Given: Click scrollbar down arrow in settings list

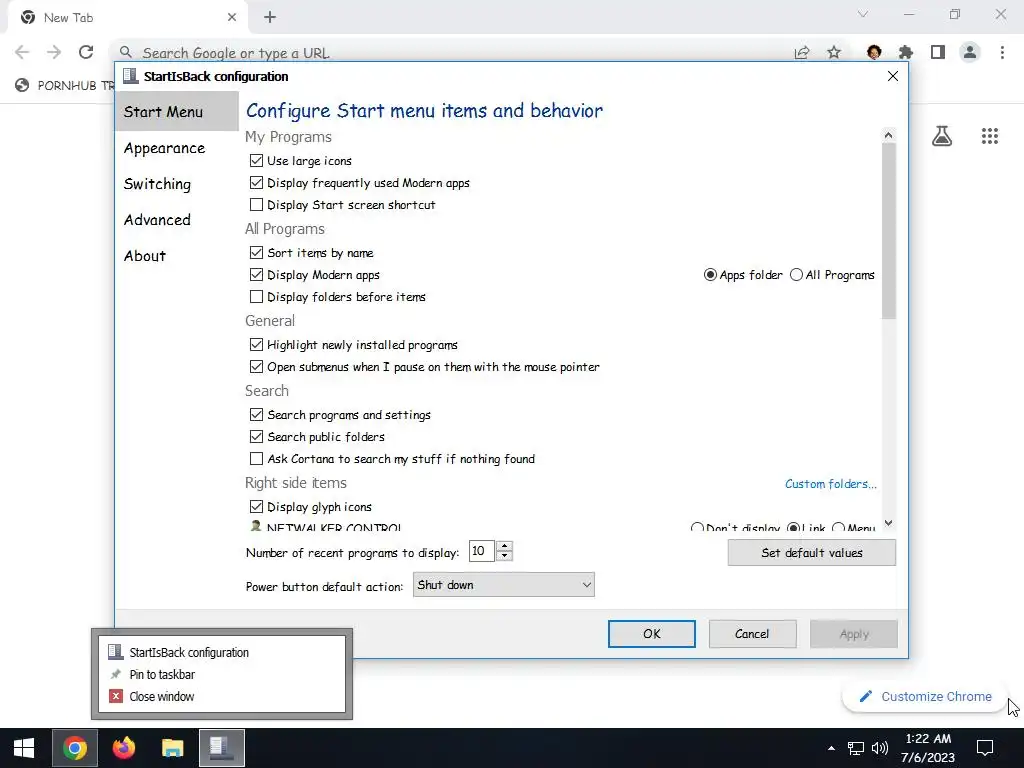Looking at the screenshot, I should [888, 523].
